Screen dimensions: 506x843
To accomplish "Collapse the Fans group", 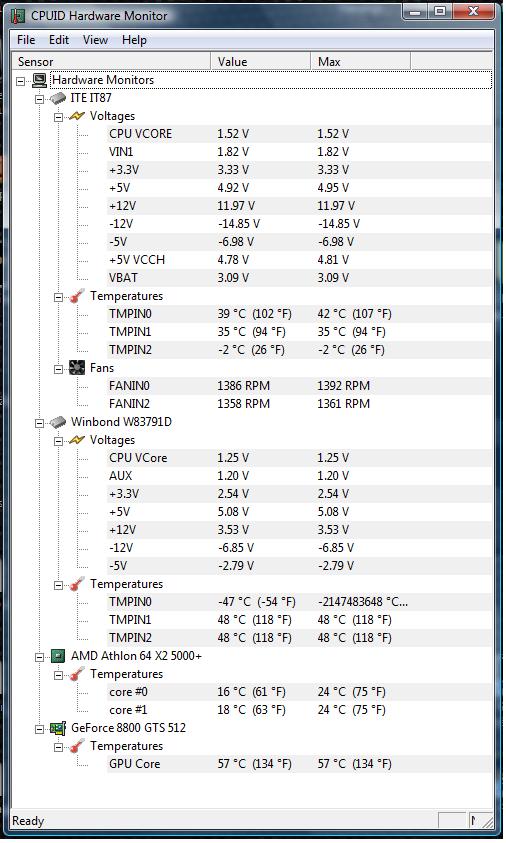I will (58, 369).
